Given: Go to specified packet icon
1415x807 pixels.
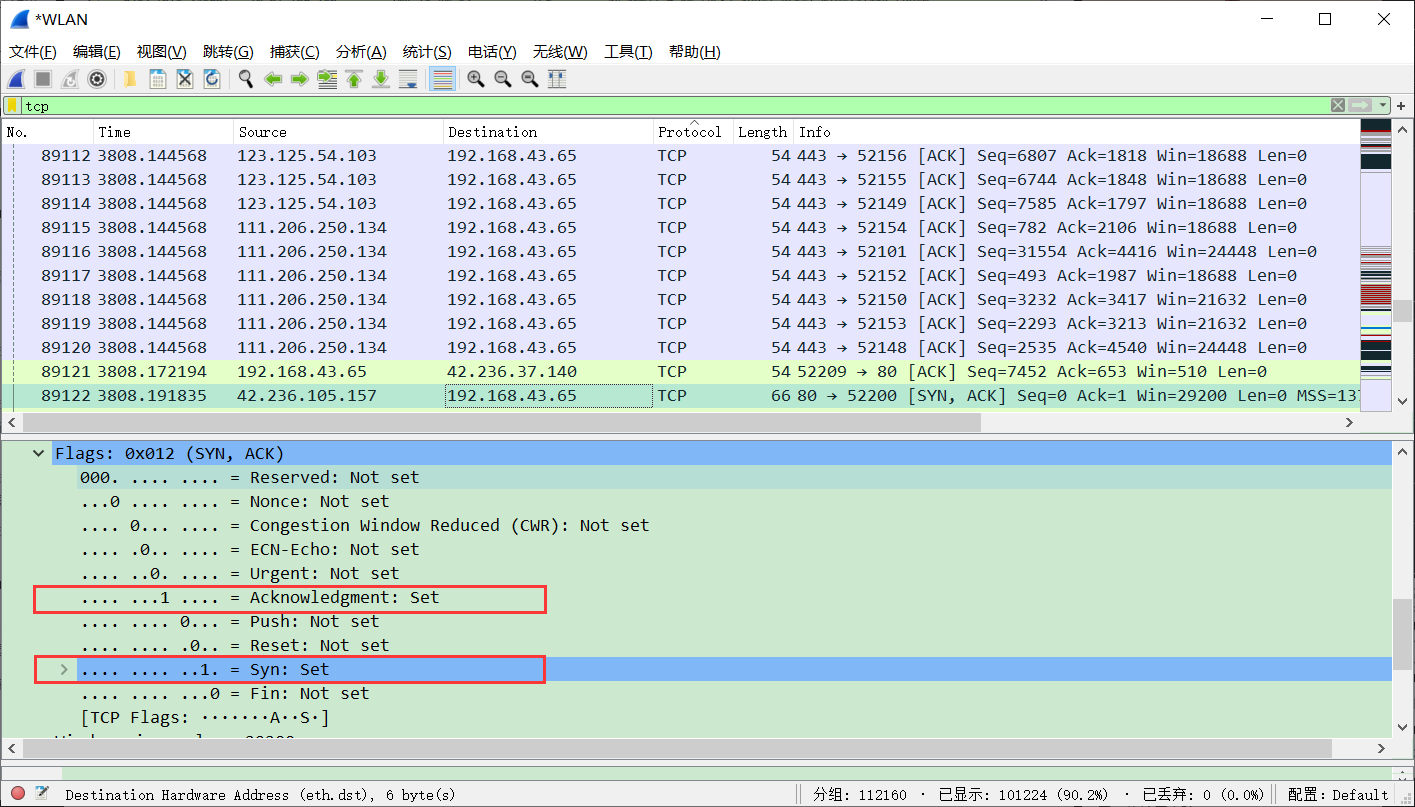Looking at the screenshot, I should click(x=327, y=79).
